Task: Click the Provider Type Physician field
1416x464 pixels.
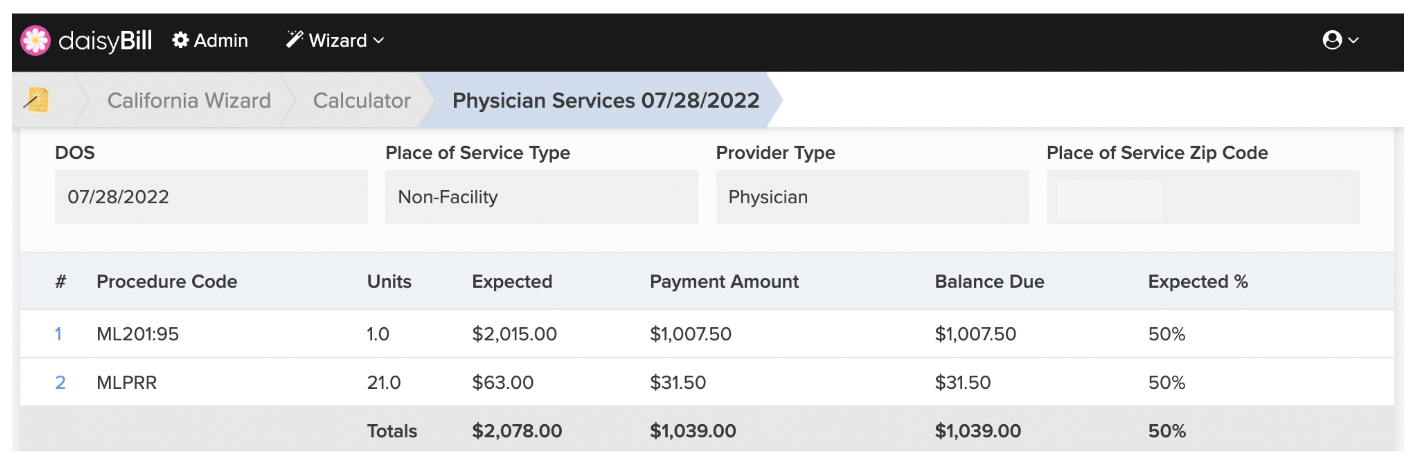Action: (872, 197)
